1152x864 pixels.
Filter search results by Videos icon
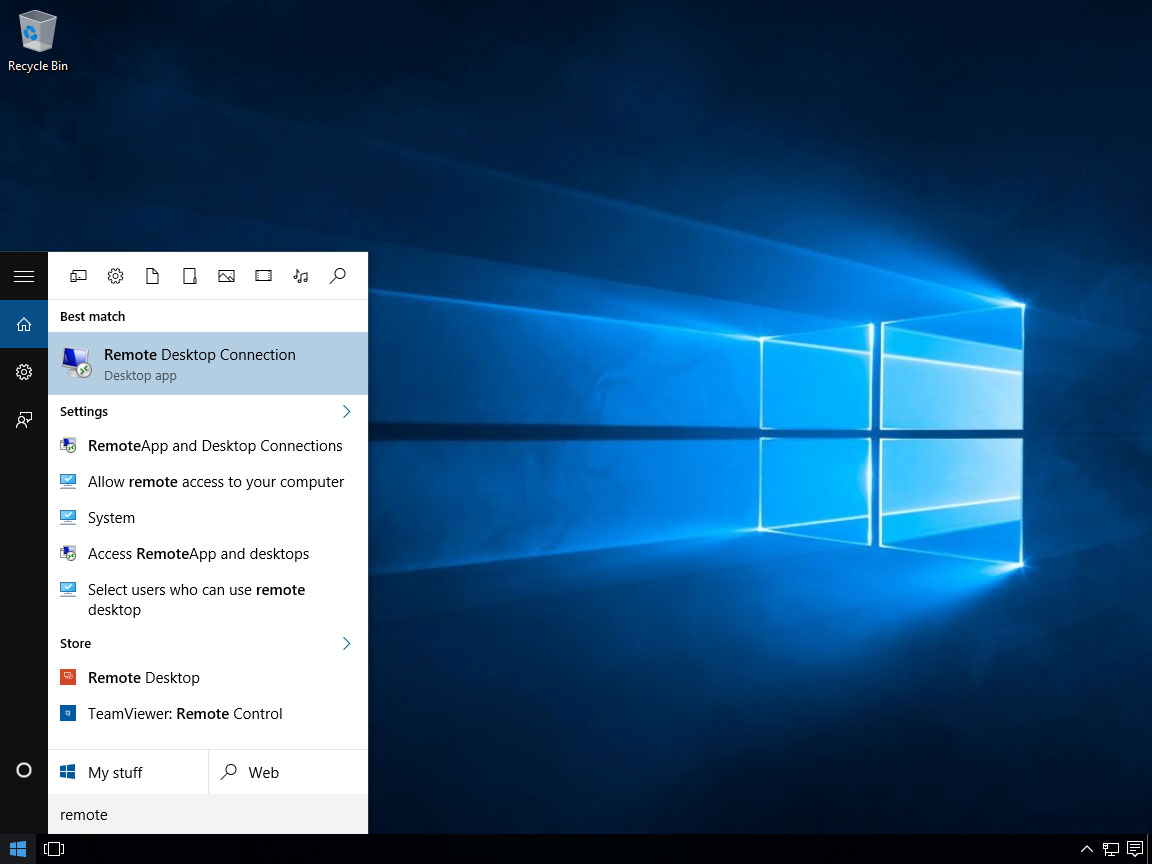pos(263,276)
